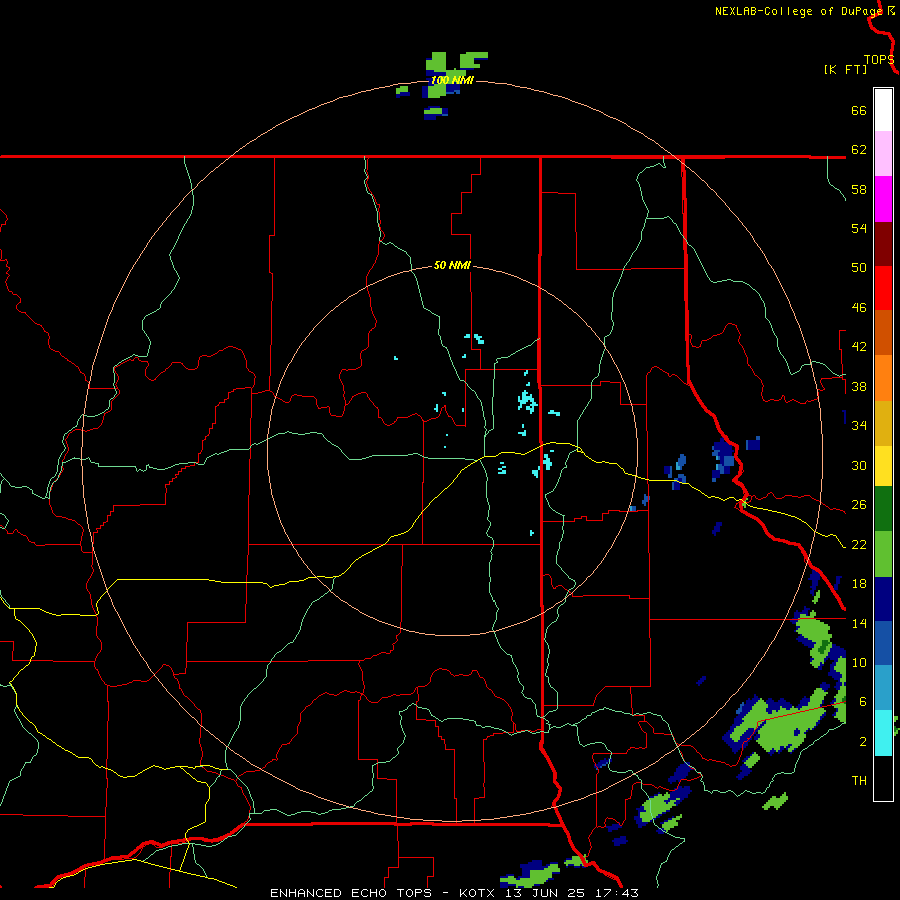This screenshot has width=900, height=900.
Task: Click the legend value "6"
Action: click(x=863, y=702)
